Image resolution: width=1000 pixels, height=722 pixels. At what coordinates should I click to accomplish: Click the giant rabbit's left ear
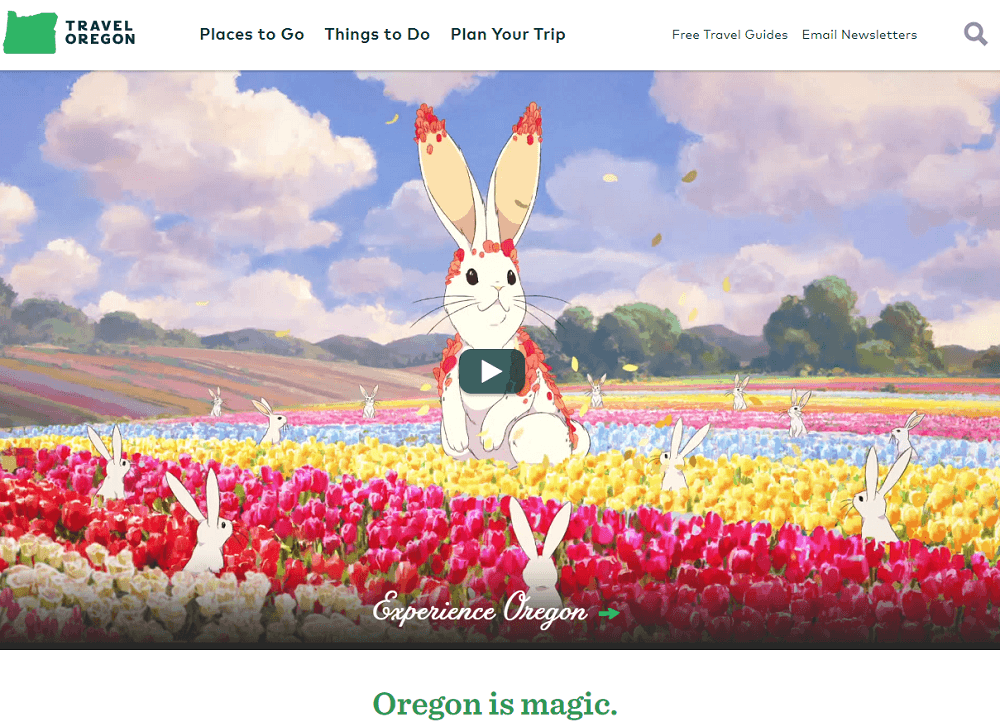tap(445, 179)
